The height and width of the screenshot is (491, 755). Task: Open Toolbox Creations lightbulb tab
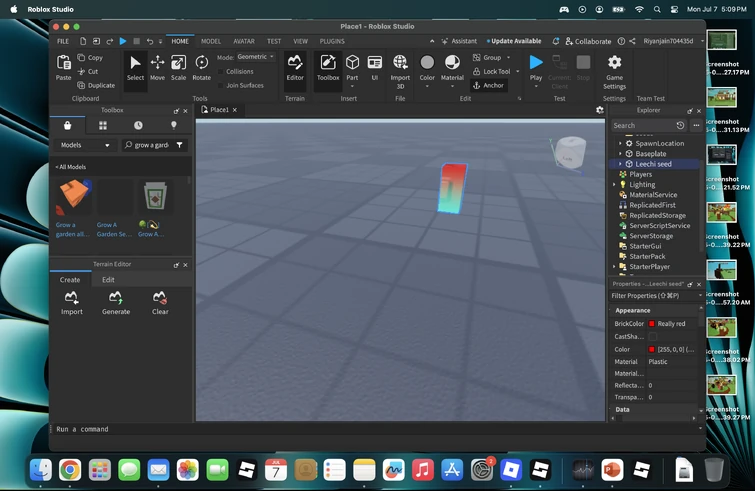click(x=174, y=125)
